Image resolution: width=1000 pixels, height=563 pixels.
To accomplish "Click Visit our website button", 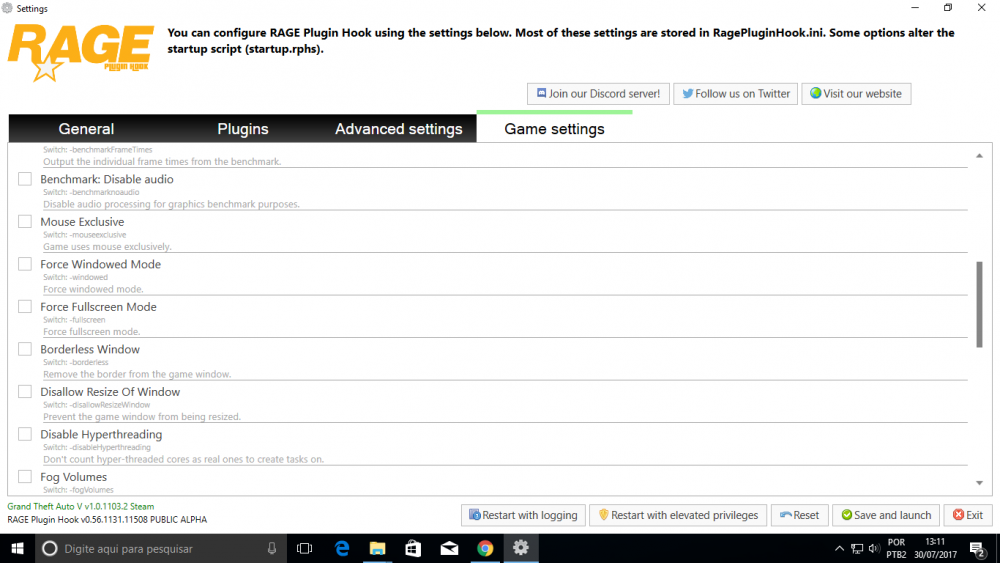I will (x=856, y=94).
